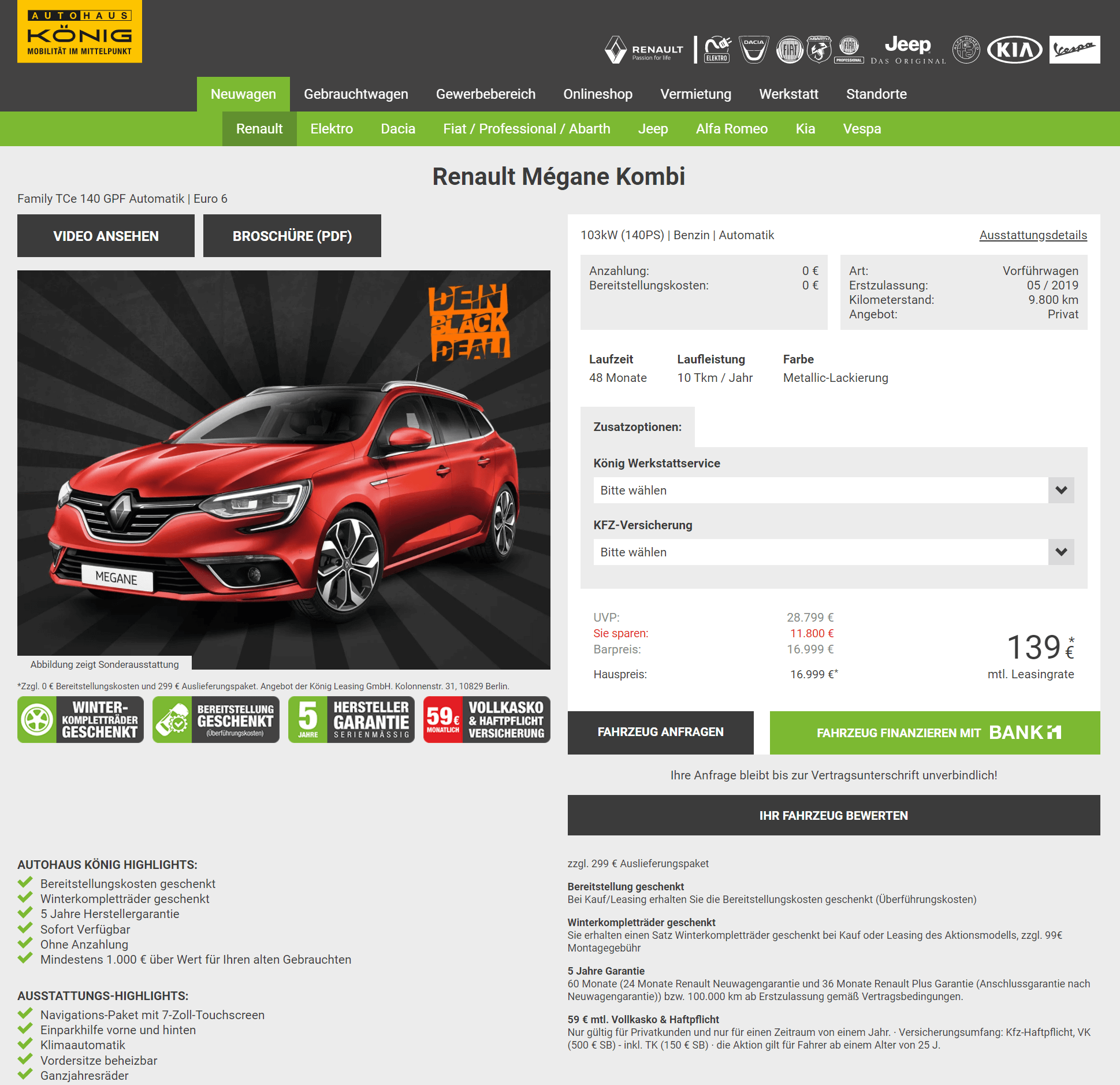This screenshot has height=1085, width=1120.
Task: Select the Kia submenu item
Action: [805, 129]
